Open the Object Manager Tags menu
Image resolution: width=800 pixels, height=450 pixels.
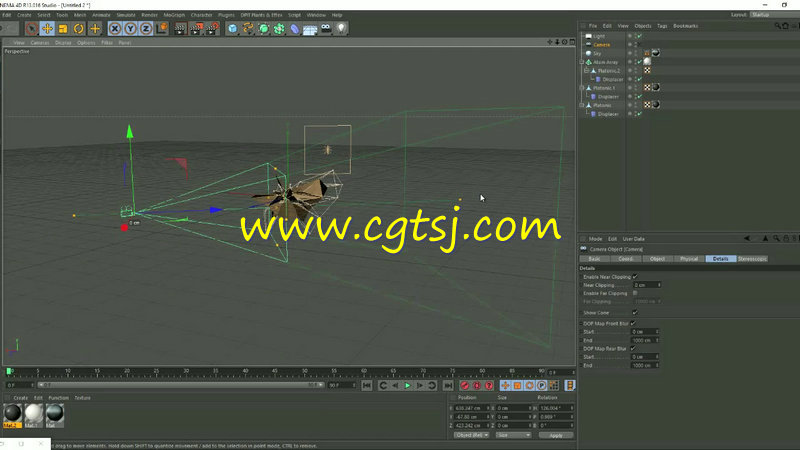click(662, 26)
